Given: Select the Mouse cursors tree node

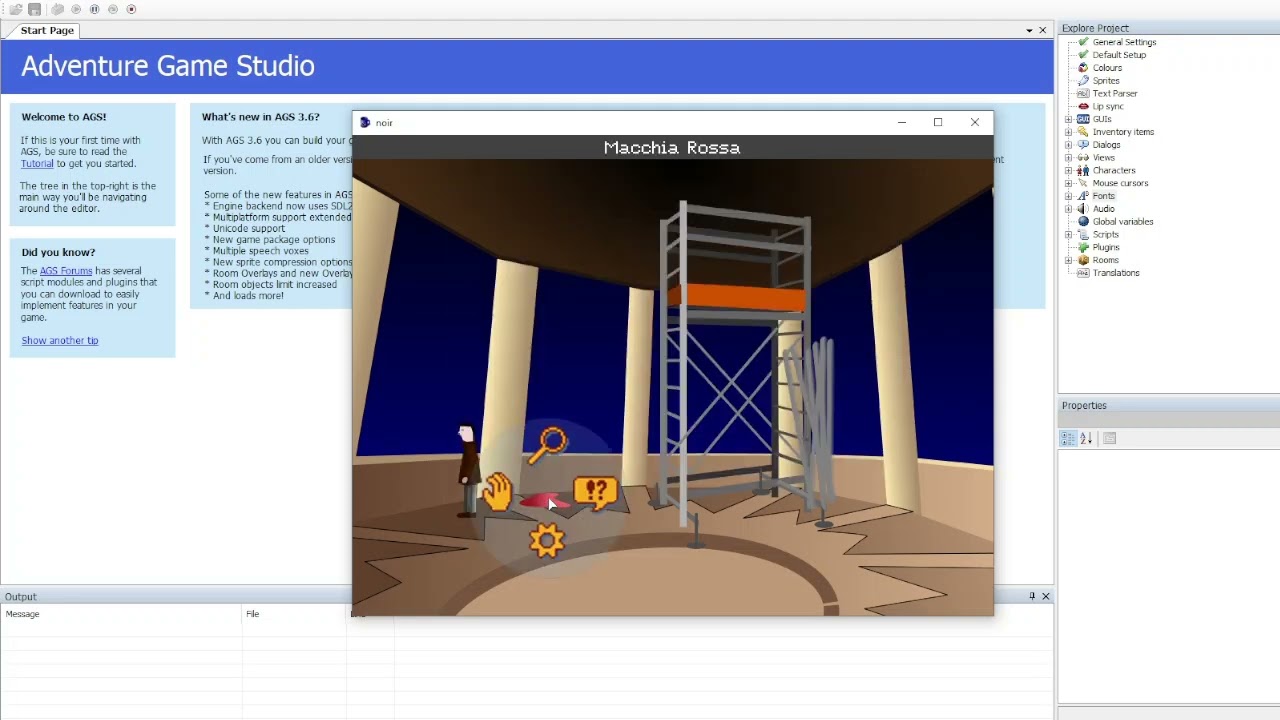Looking at the screenshot, I should (x=1120, y=183).
